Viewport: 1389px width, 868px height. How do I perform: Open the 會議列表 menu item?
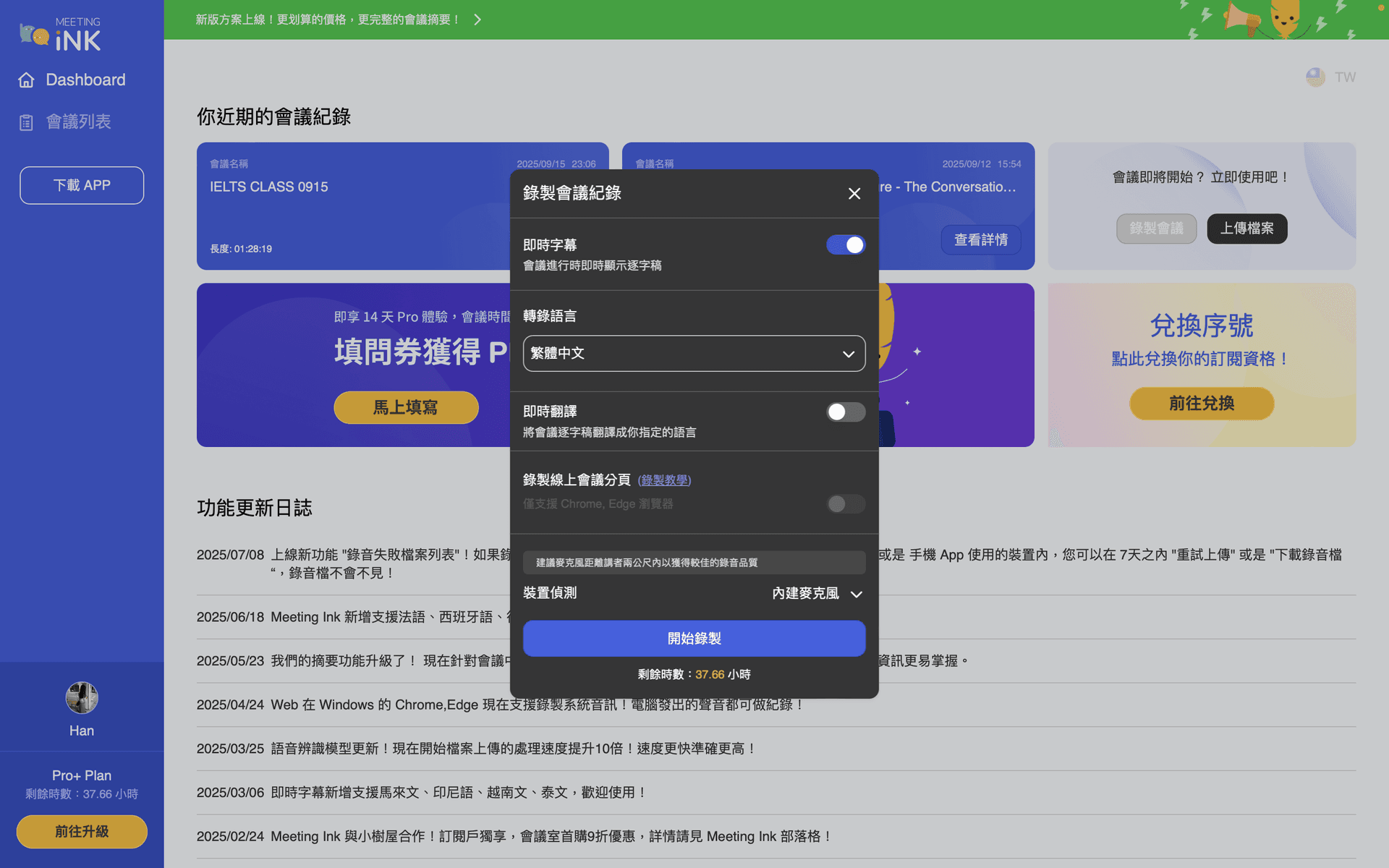78,122
